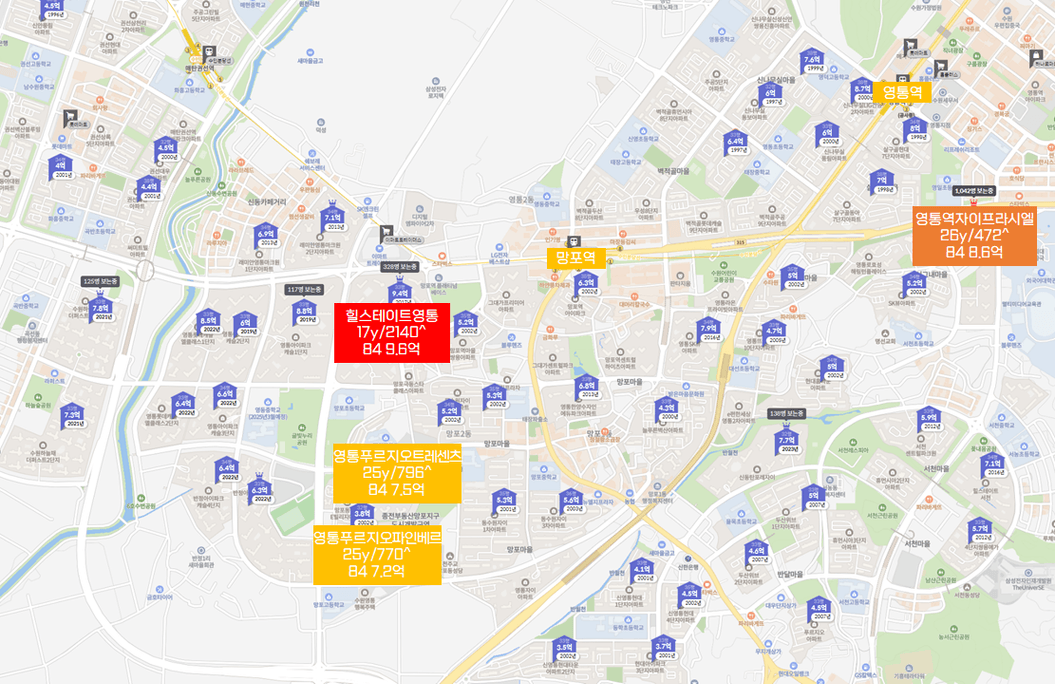Open the 117명 보는중 bubble
The image size is (1055, 684).
[305, 290]
